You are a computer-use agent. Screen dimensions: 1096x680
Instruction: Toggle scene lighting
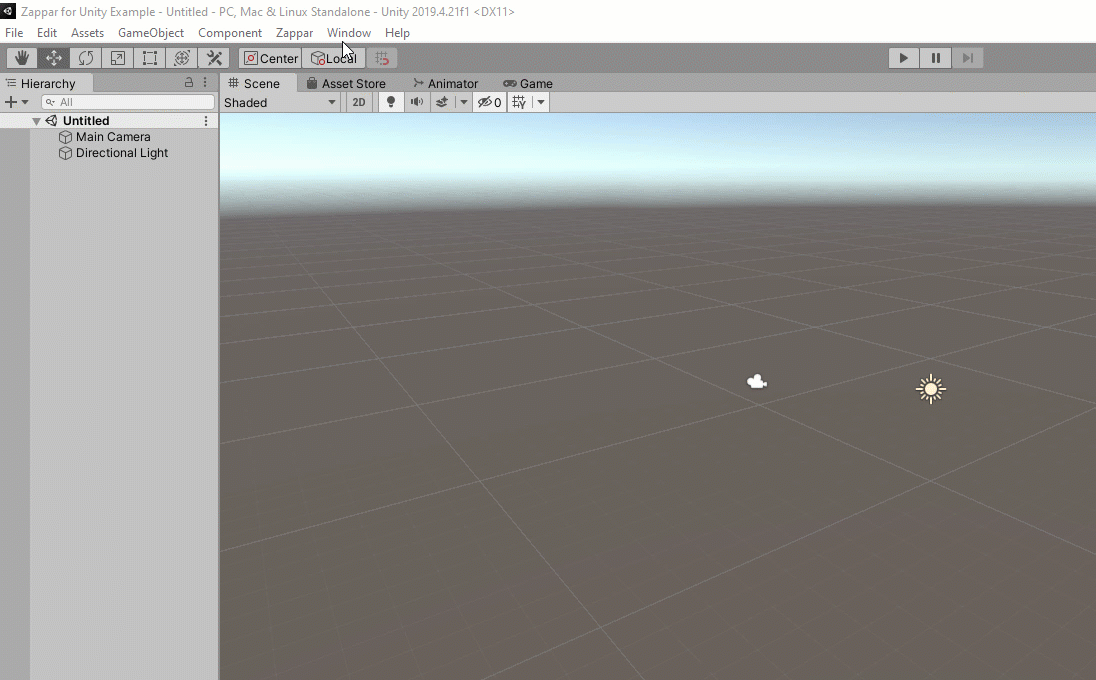tap(391, 103)
